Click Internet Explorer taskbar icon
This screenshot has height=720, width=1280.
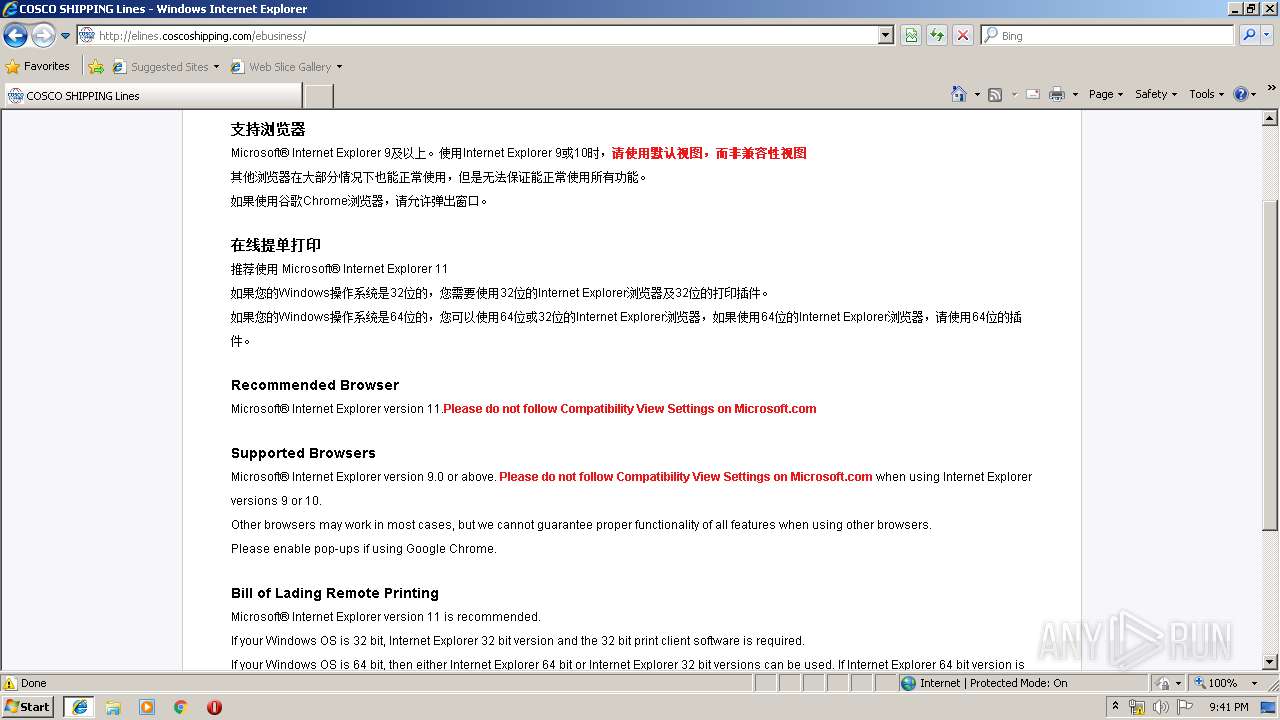[x=80, y=707]
